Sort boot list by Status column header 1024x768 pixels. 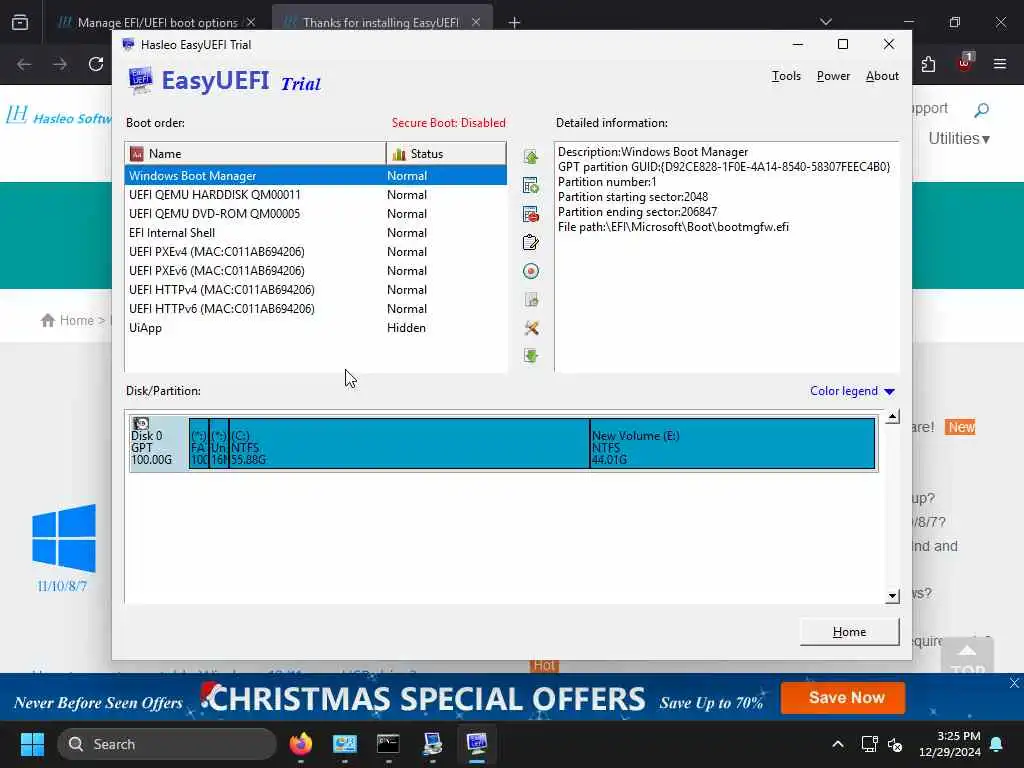tap(446, 153)
